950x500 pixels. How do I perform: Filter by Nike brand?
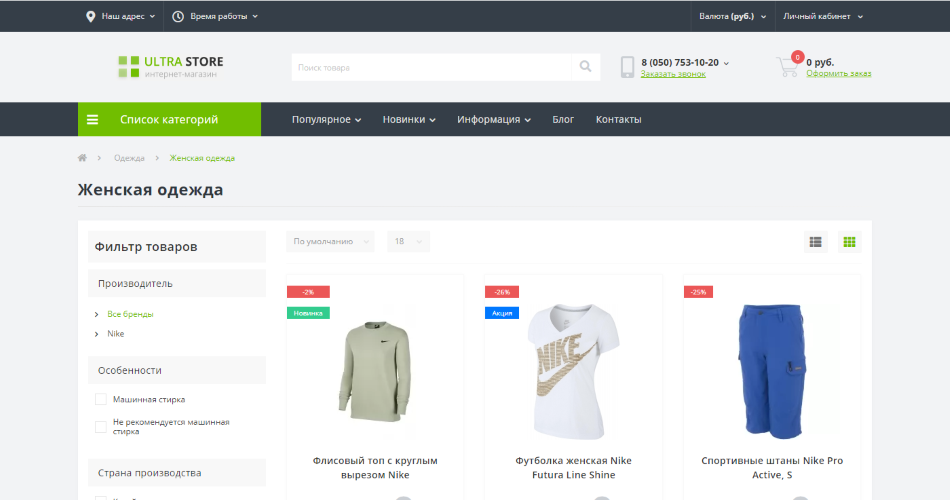[x=116, y=333]
